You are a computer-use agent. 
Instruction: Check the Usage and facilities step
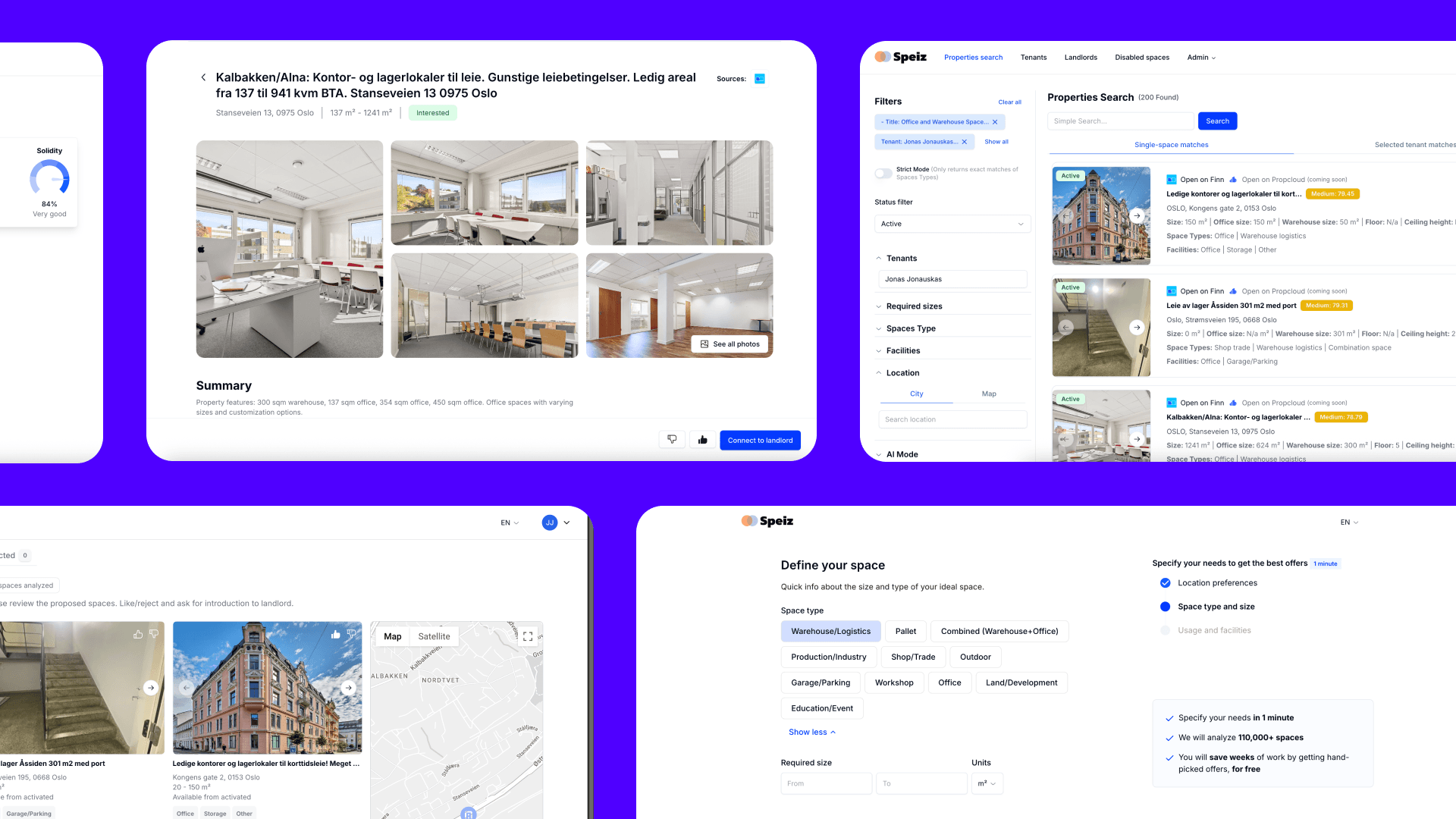tap(1165, 630)
